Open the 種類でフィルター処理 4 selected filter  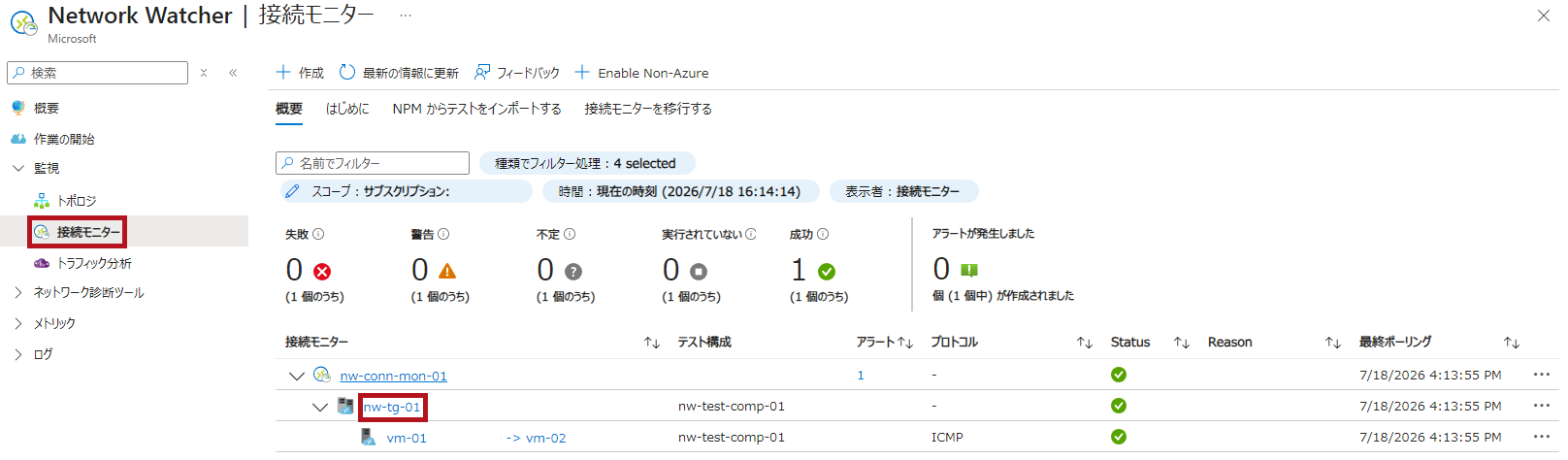pos(586,163)
